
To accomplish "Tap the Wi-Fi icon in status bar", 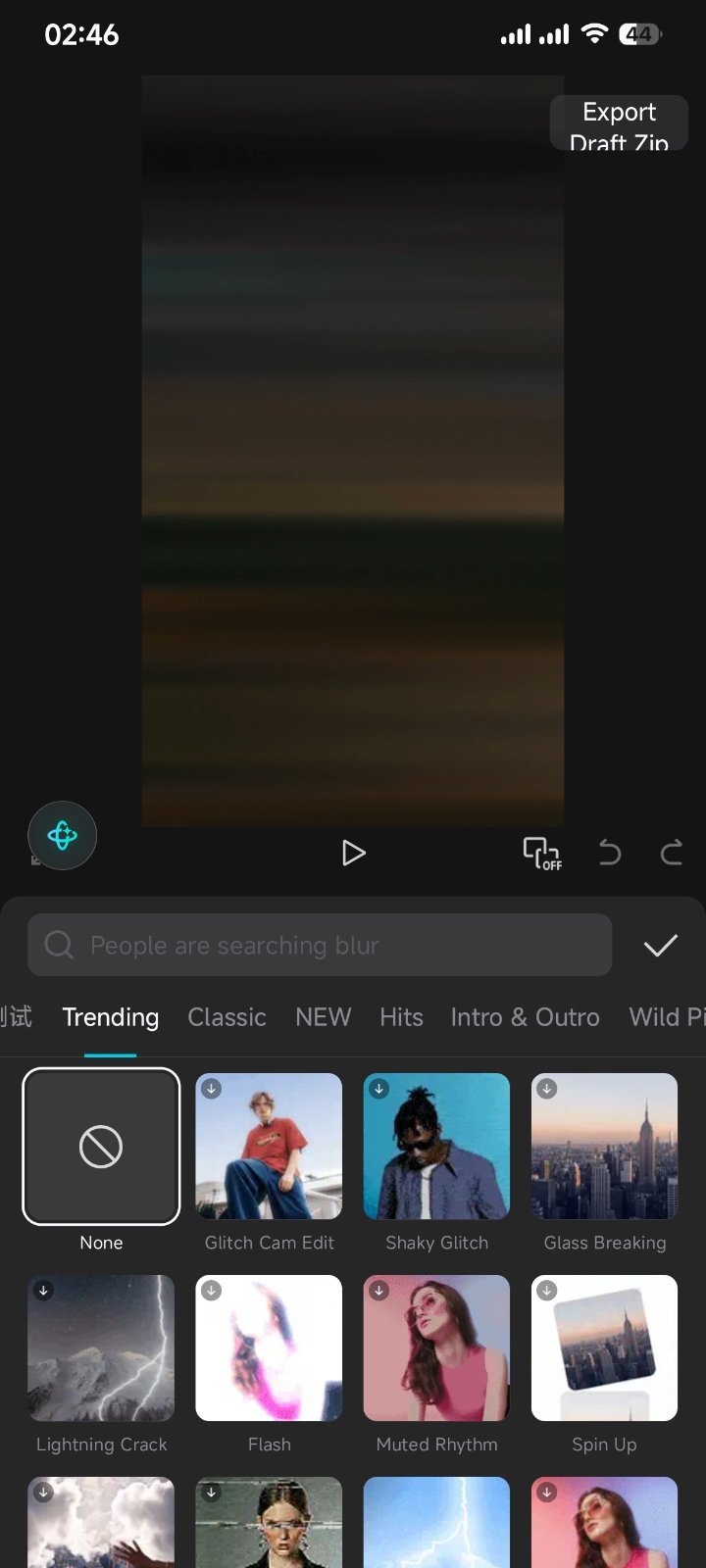I will pyautogui.click(x=593, y=34).
